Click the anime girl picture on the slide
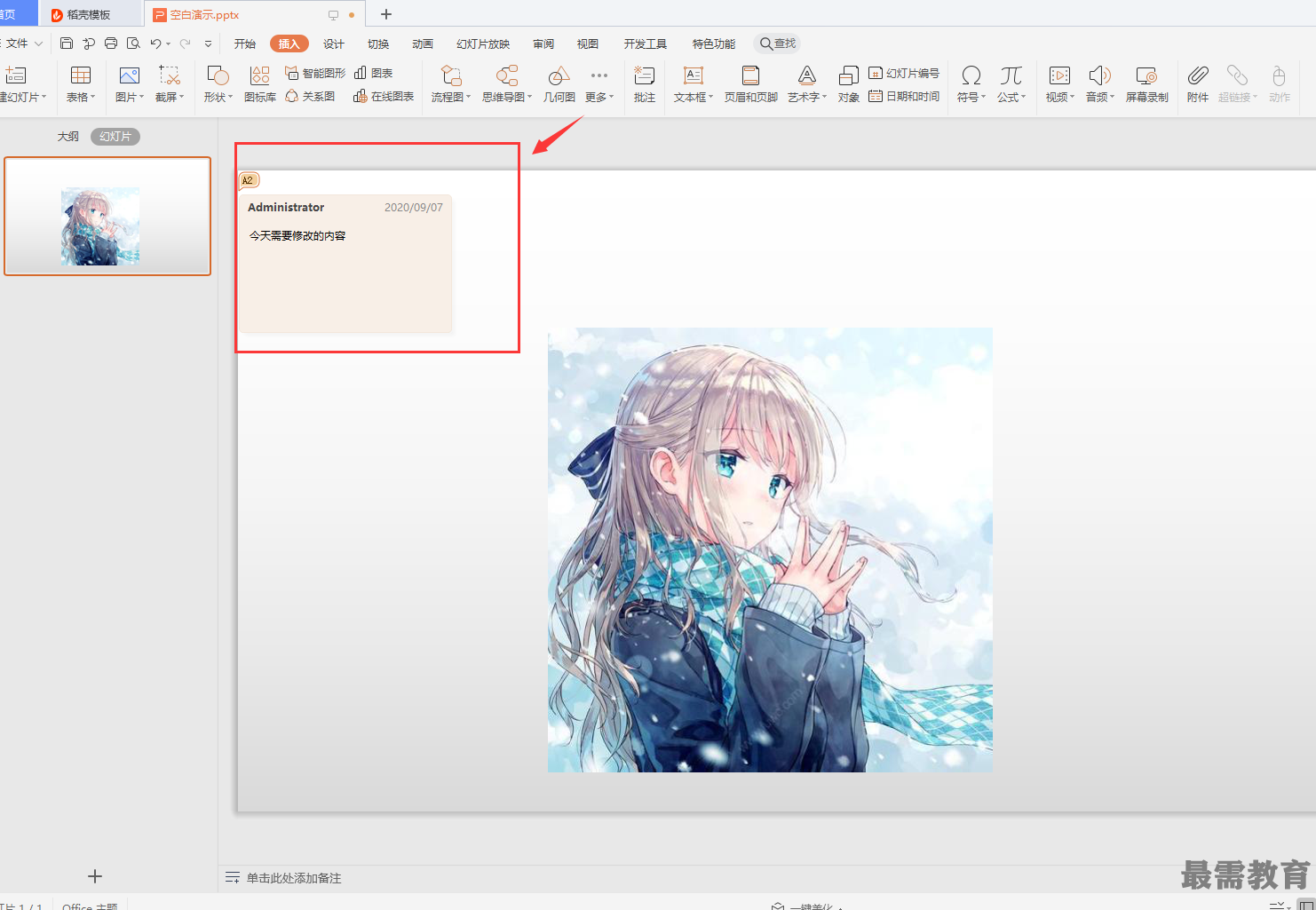Image resolution: width=1316 pixels, height=910 pixels. pos(770,550)
